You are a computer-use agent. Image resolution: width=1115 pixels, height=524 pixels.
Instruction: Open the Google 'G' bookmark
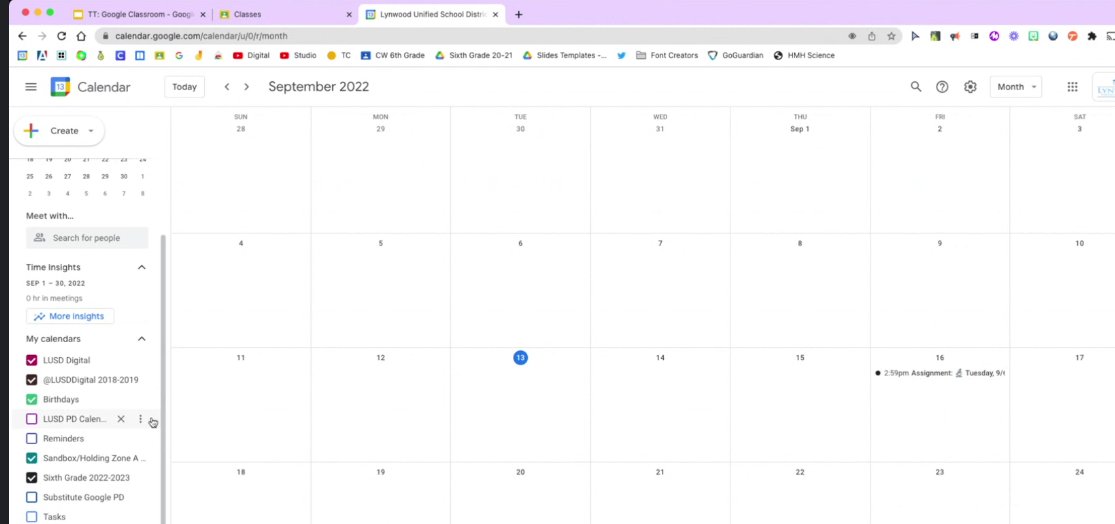179,55
